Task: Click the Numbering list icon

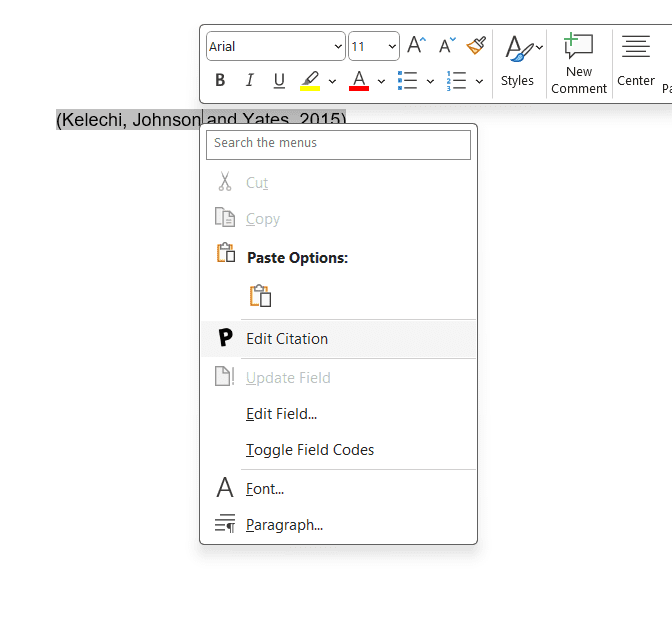Action: point(457,81)
